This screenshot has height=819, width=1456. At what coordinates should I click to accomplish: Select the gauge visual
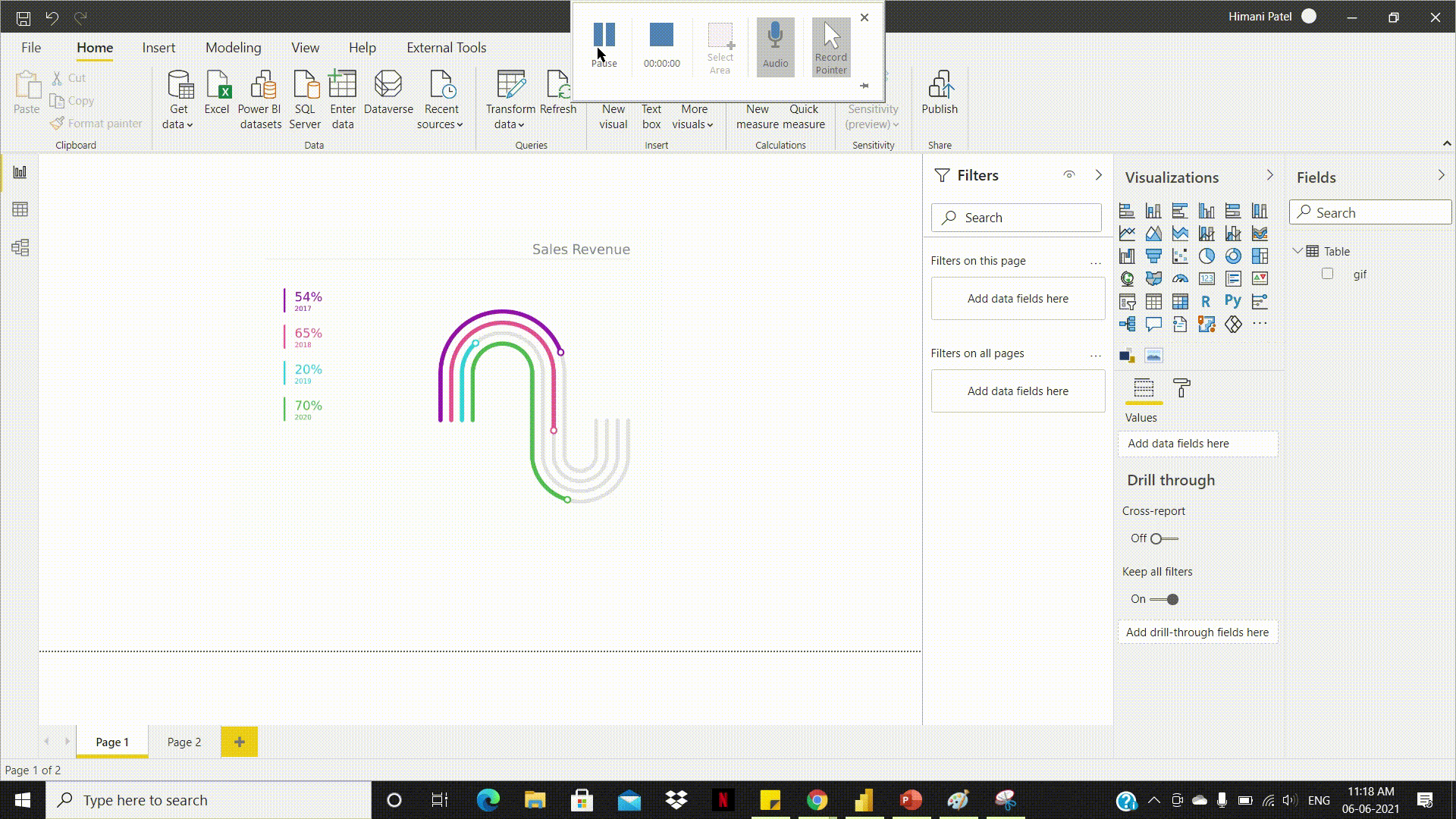pyautogui.click(x=1180, y=279)
